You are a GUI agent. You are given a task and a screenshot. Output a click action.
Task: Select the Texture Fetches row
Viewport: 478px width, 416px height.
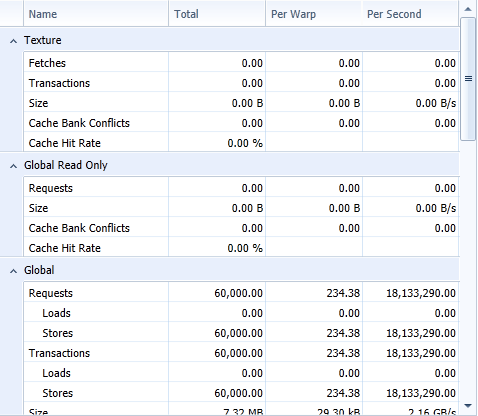(x=241, y=63)
